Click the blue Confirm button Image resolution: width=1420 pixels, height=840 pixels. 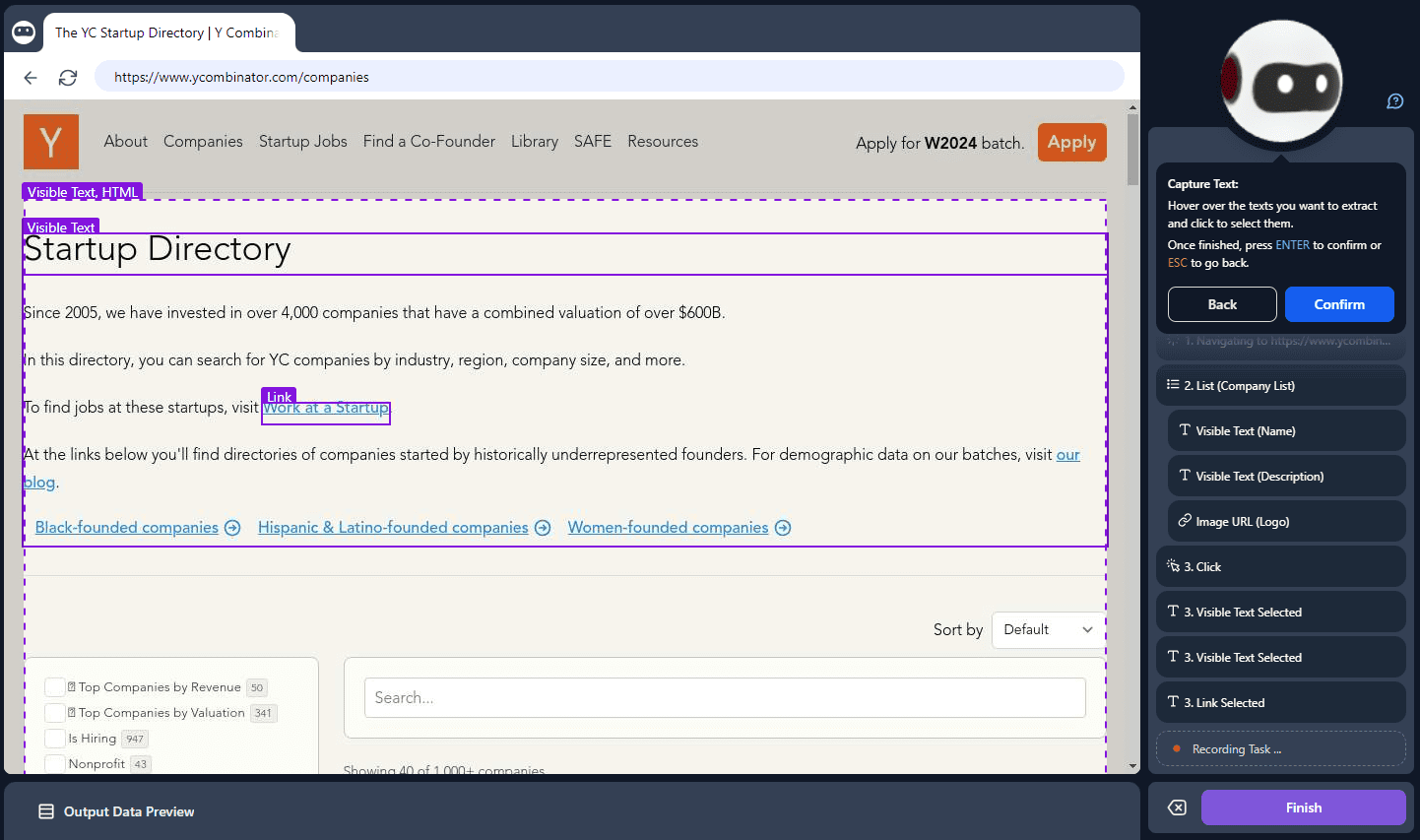1339,304
